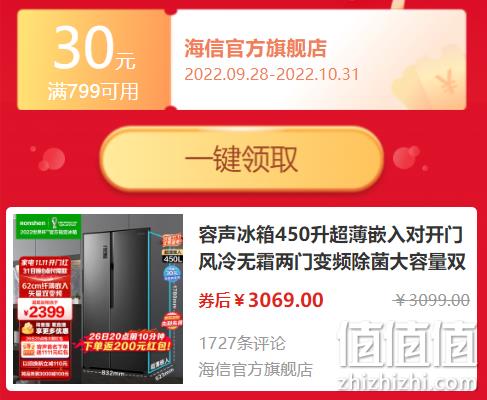Screen dimensions: 487x400
Task: Click the 满799可用 coupon condition text
Action: point(93,91)
